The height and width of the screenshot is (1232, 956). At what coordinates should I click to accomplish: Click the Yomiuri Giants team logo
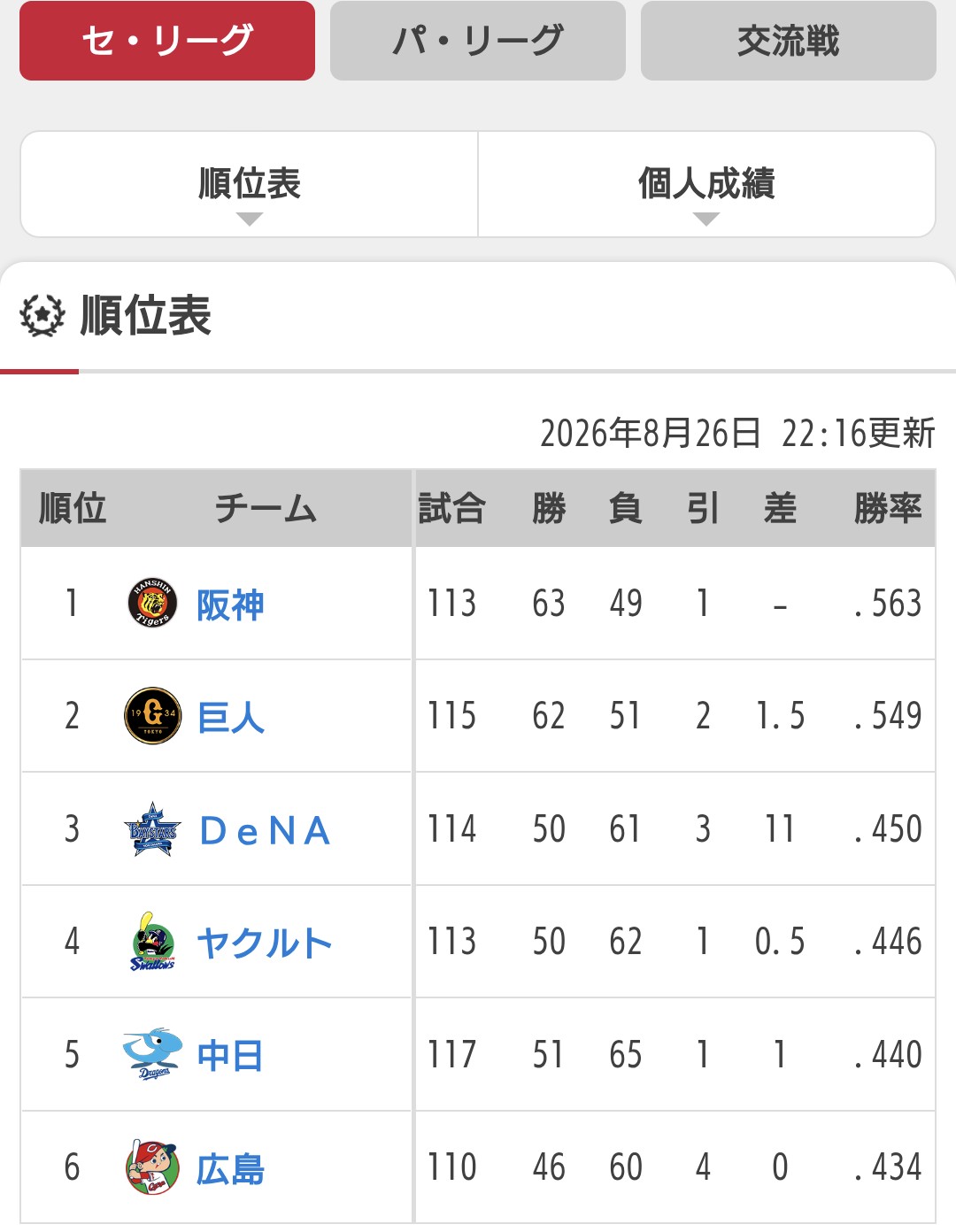(152, 716)
